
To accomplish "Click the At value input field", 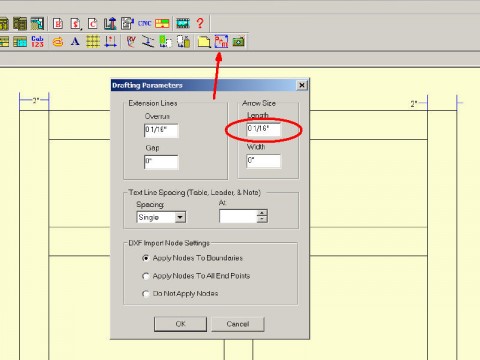I will pyautogui.click(x=238, y=216).
